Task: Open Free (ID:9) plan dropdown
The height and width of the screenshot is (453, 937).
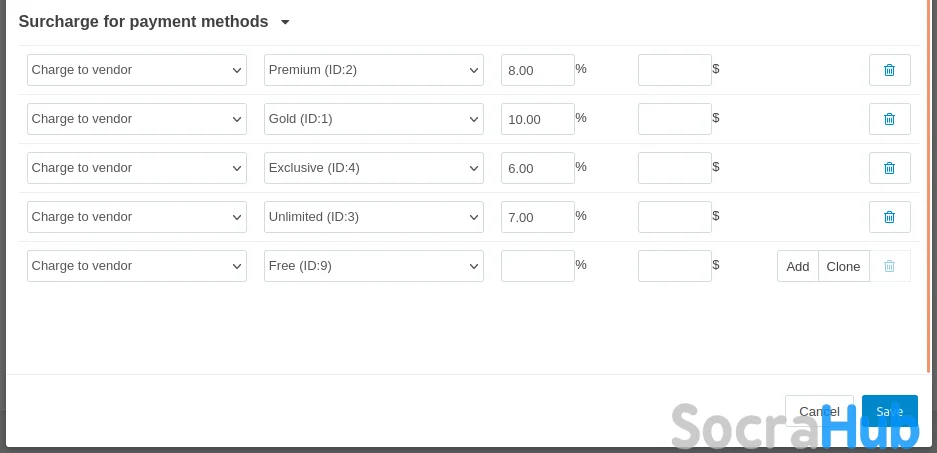Action: coord(373,266)
